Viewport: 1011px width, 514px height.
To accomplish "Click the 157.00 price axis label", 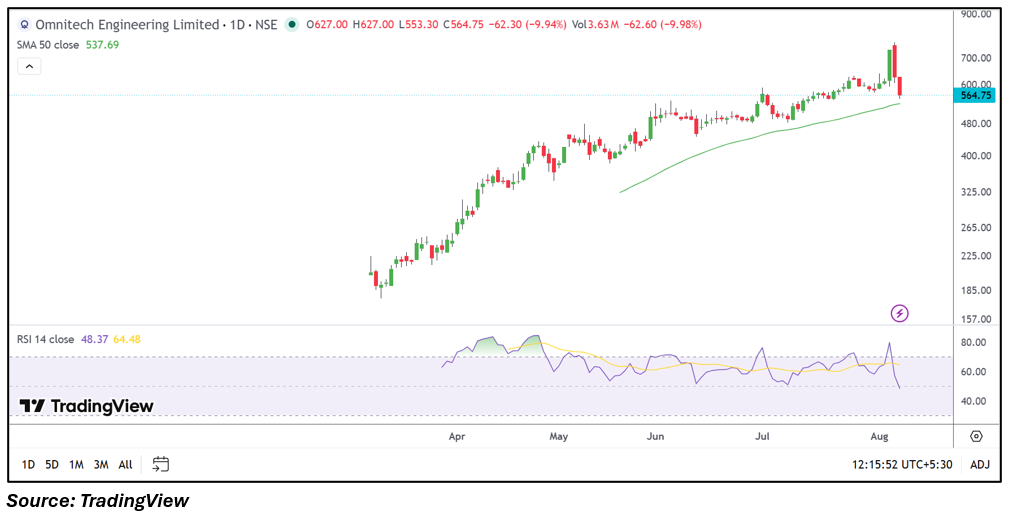I will [x=976, y=319].
